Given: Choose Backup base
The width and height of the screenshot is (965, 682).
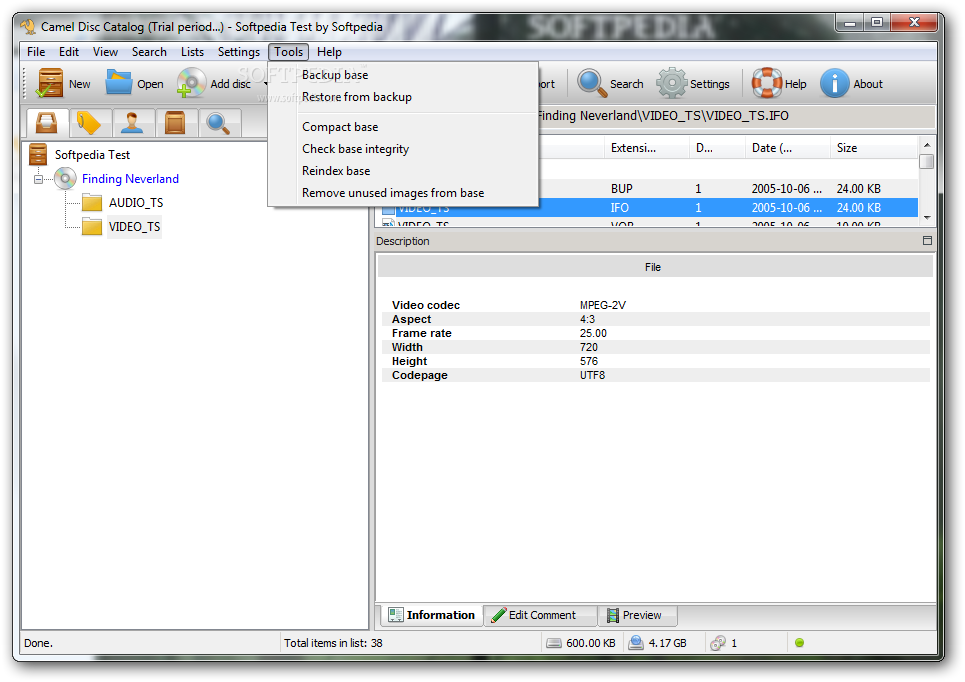Looking at the screenshot, I should 403,75.
